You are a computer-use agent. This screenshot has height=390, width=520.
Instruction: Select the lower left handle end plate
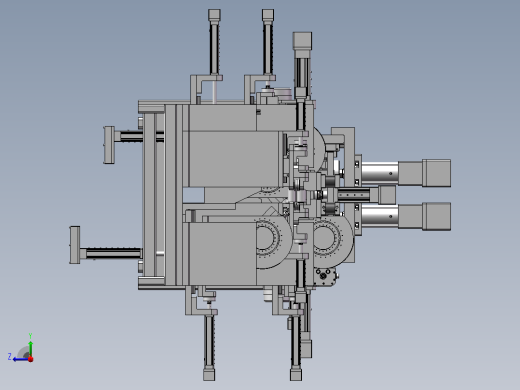click(x=75, y=245)
